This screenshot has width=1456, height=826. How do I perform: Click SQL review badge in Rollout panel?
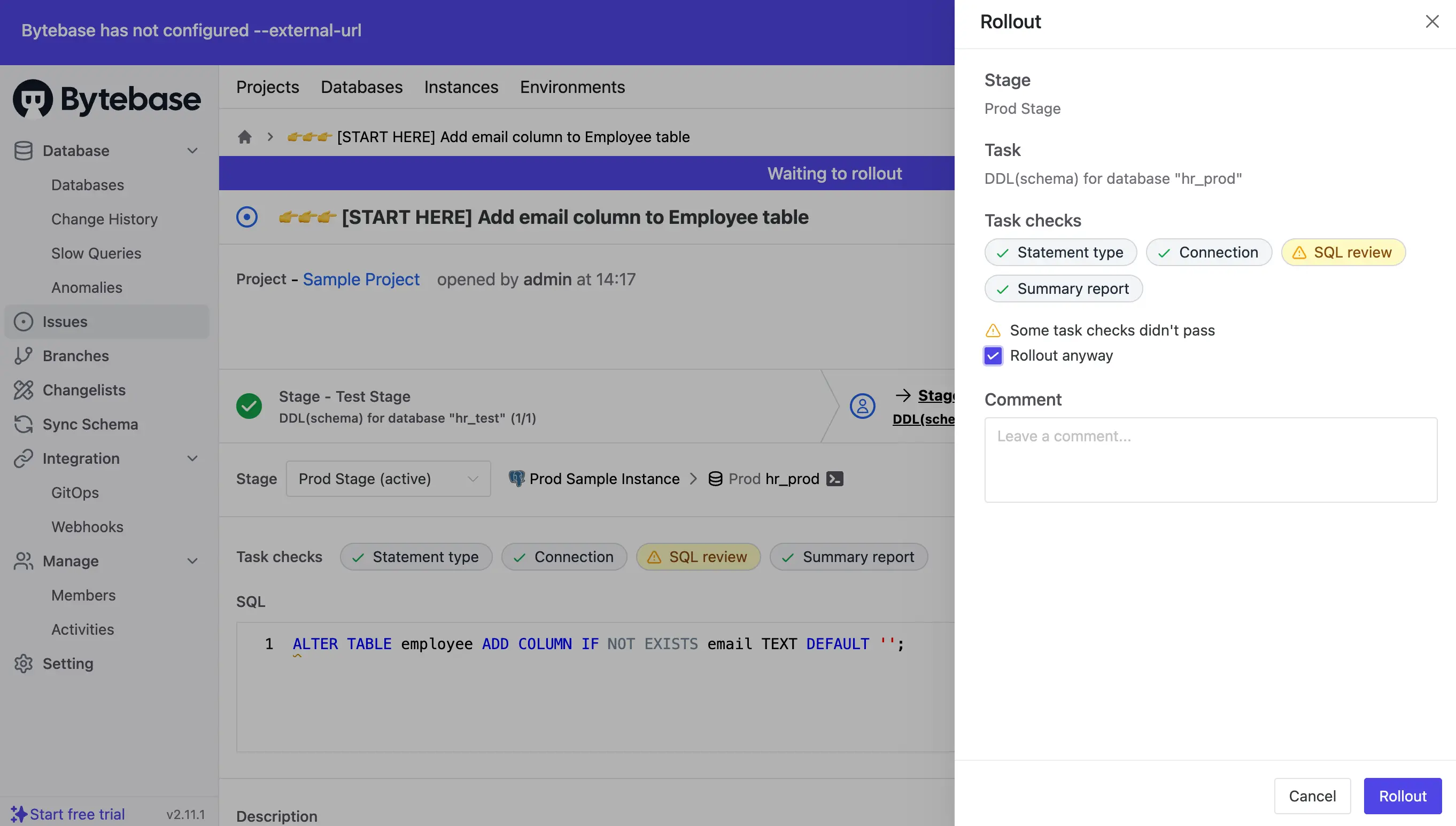[x=1343, y=253]
